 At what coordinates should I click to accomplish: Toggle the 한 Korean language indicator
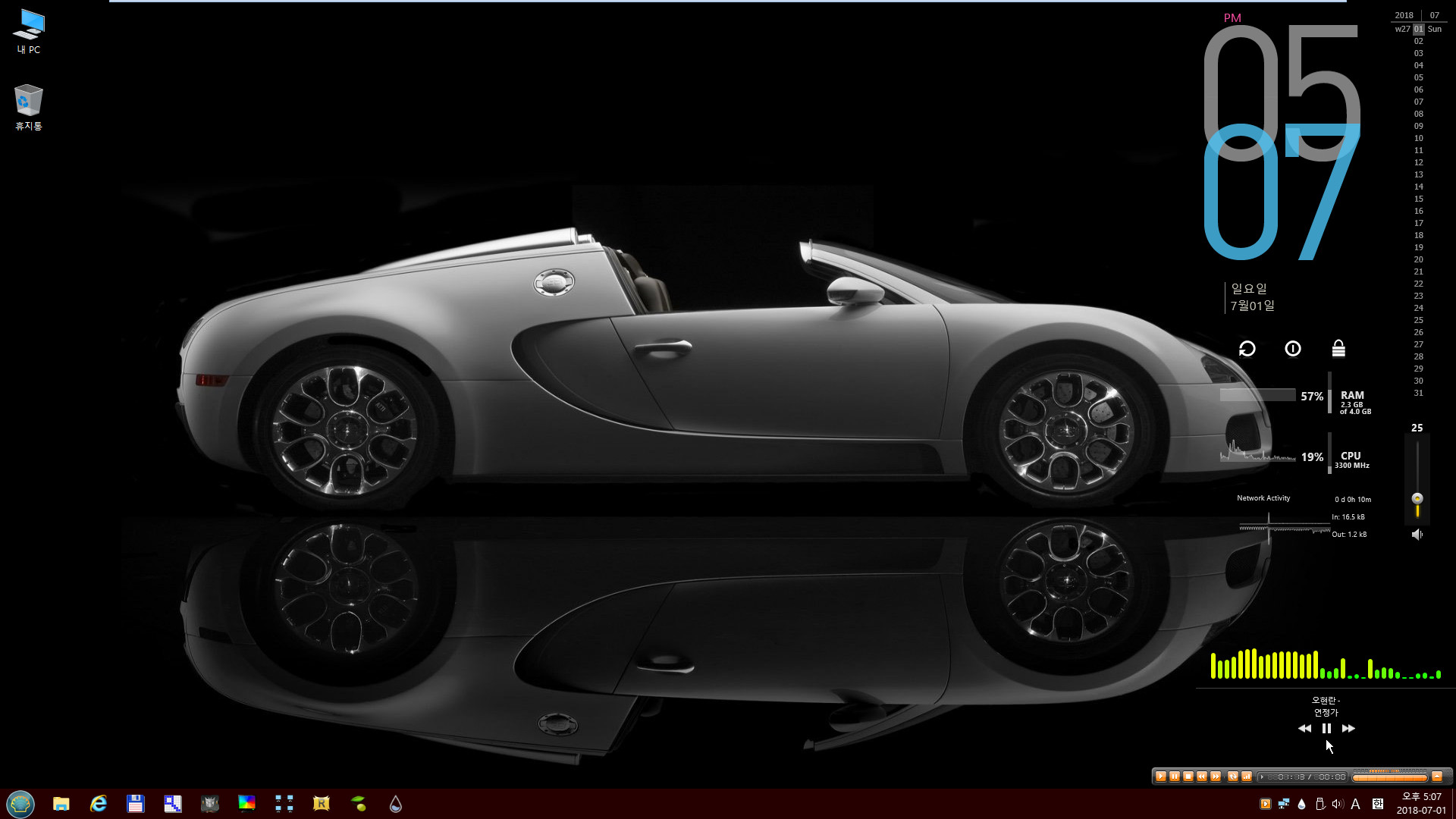1377,804
